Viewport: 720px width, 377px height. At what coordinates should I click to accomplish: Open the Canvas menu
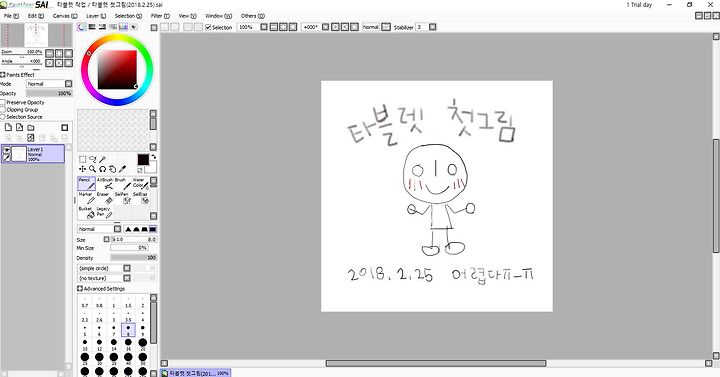click(65, 16)
